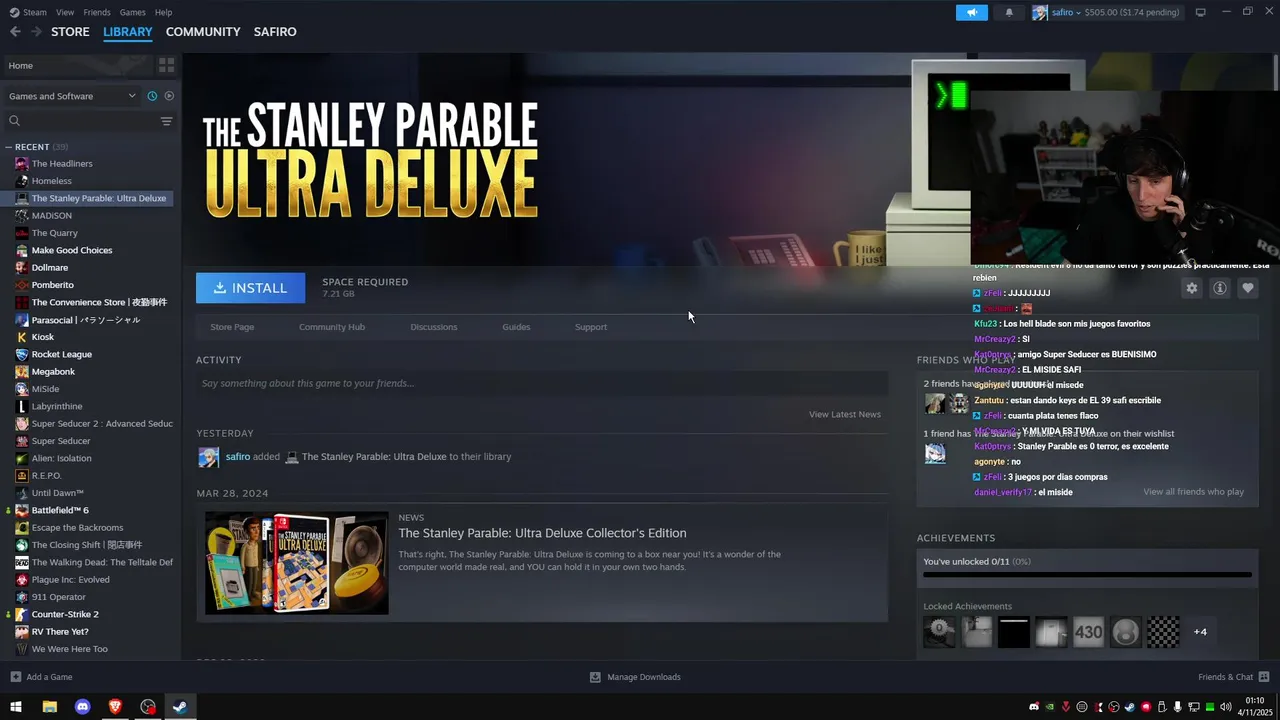Click the activity comment input field
The image size is (1280, 720).
pyautogui.click(x=542, y=383)
